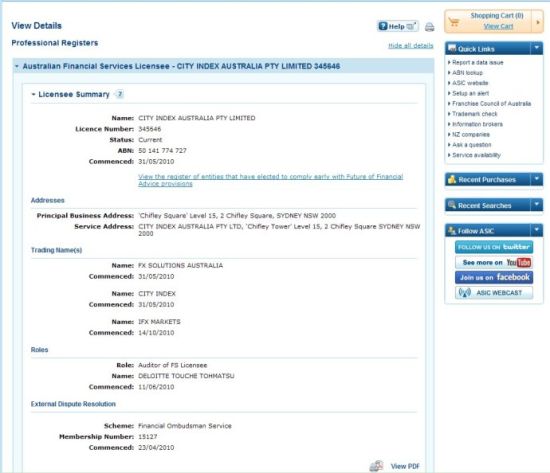Click the Help button

coord(398,26)
